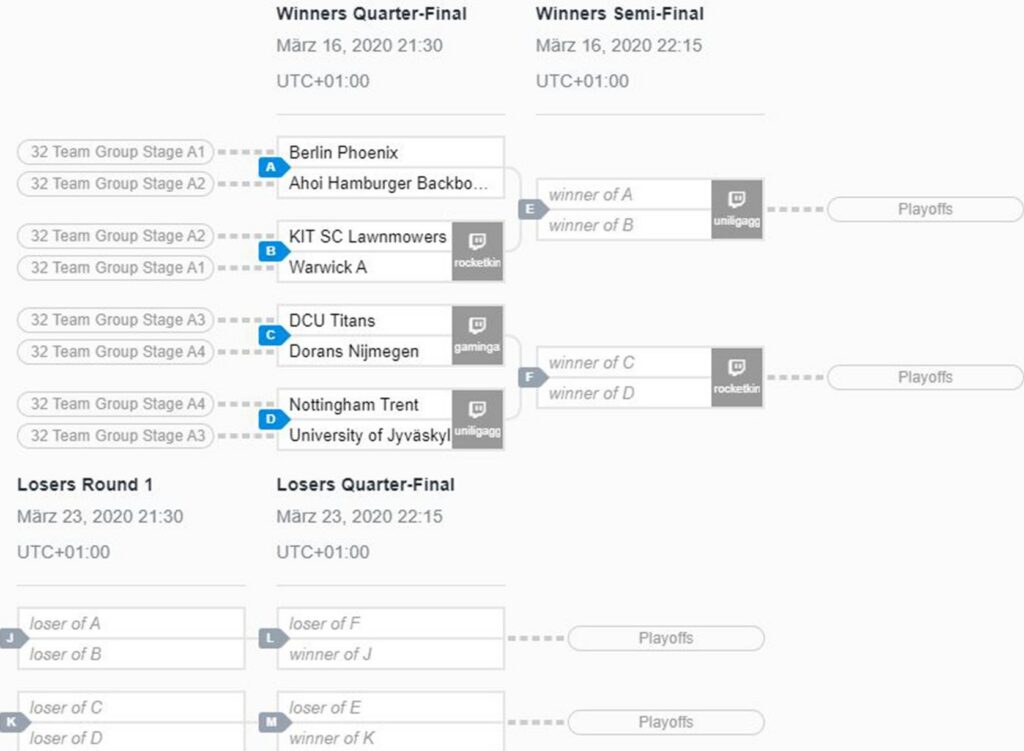This screenshot has width=1024, height=751.
Task: Click the grey match L marker
Action: pos(273,638)
